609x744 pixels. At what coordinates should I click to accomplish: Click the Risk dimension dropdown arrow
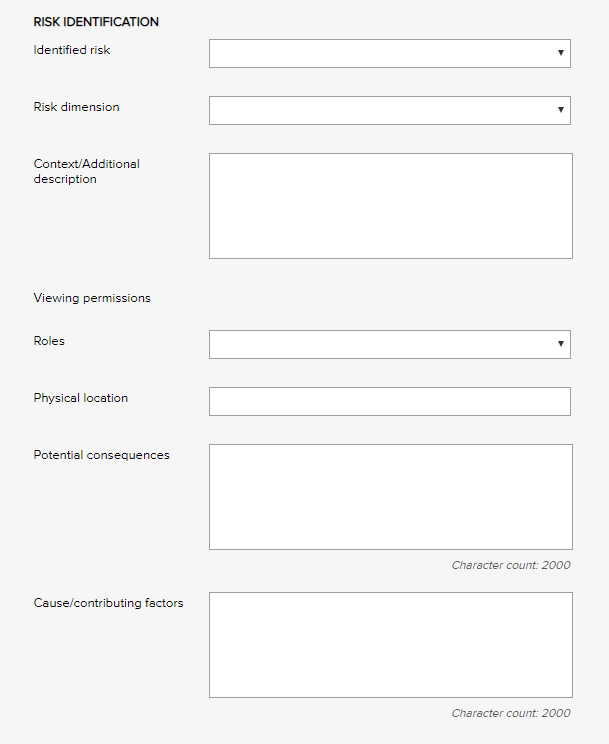point(561,111)
